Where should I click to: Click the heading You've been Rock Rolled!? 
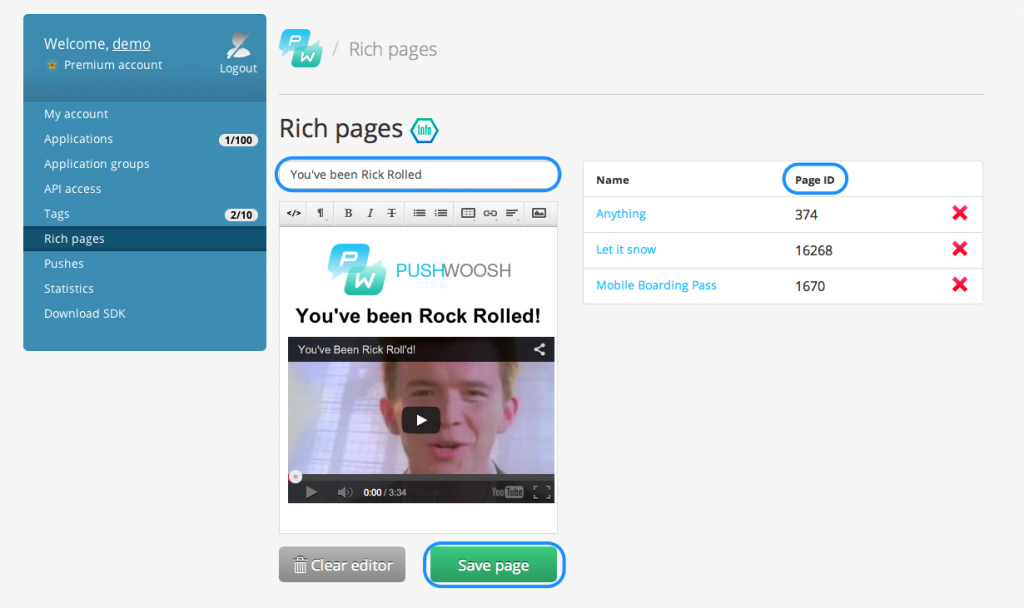[x=418, y=316]
